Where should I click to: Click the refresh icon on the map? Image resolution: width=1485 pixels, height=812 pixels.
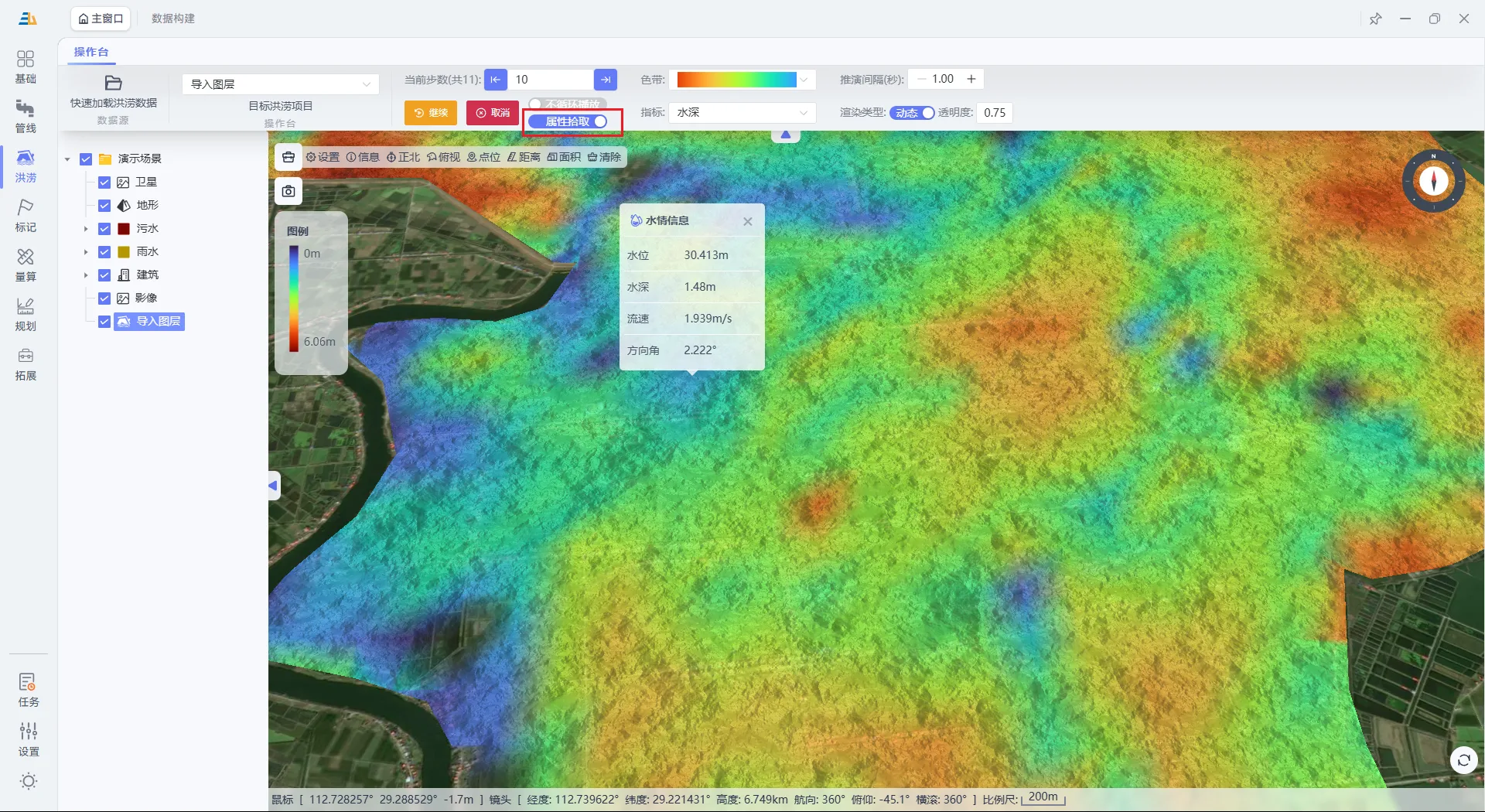pos(1463,760)
